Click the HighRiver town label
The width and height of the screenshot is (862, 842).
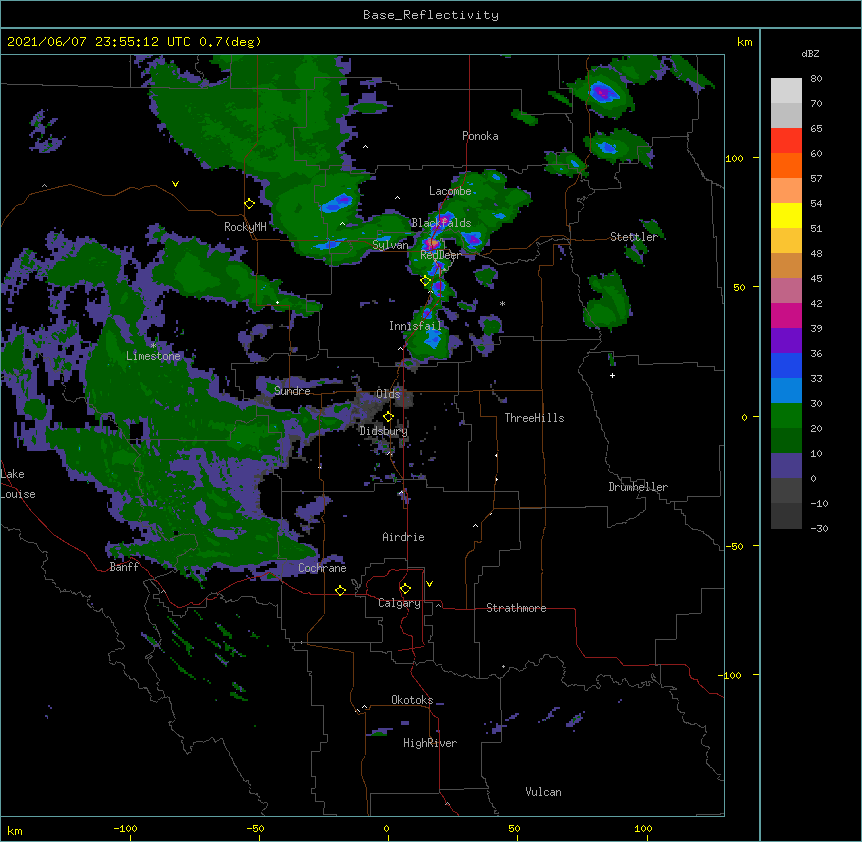pyautogui.click(x=430, y=743)
